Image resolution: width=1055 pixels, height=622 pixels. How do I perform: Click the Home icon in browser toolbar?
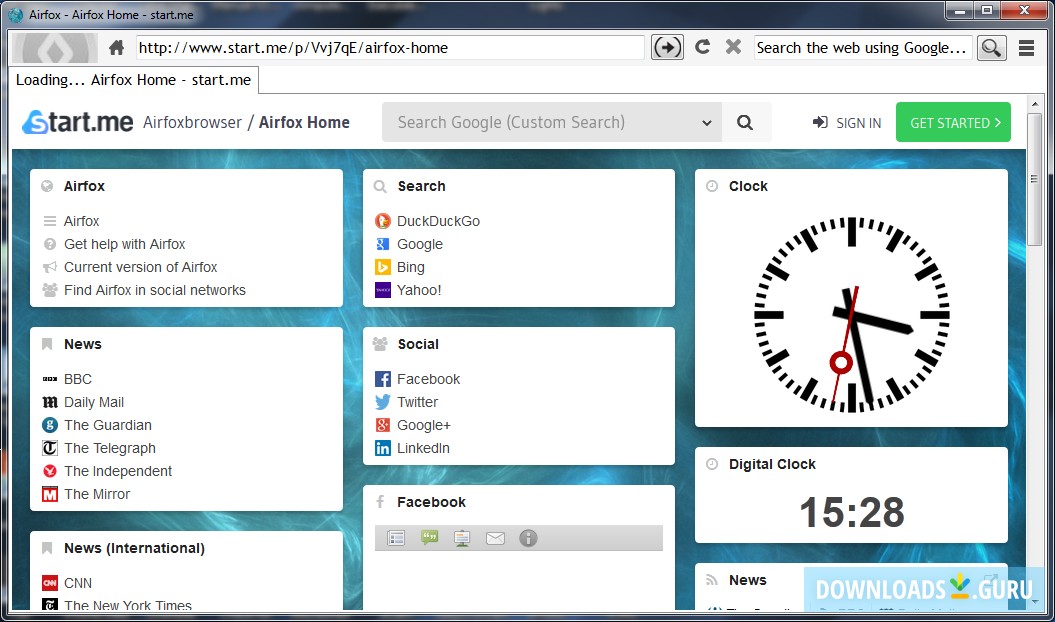tap(116, 48)
